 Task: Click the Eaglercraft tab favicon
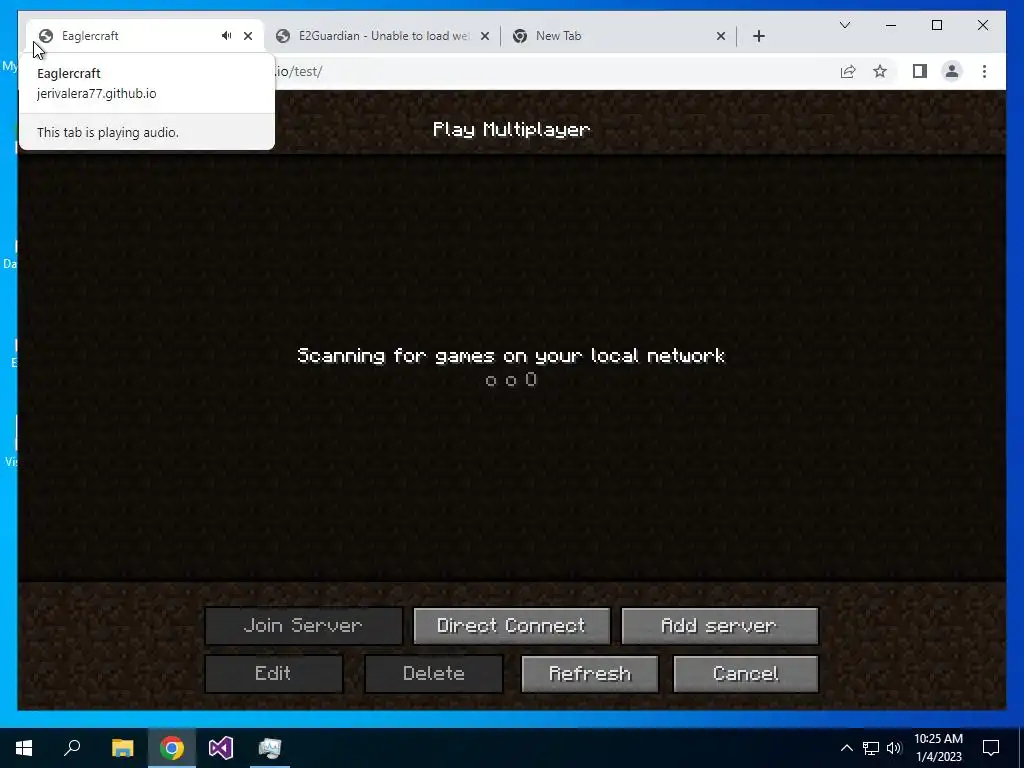coord(46,36)
